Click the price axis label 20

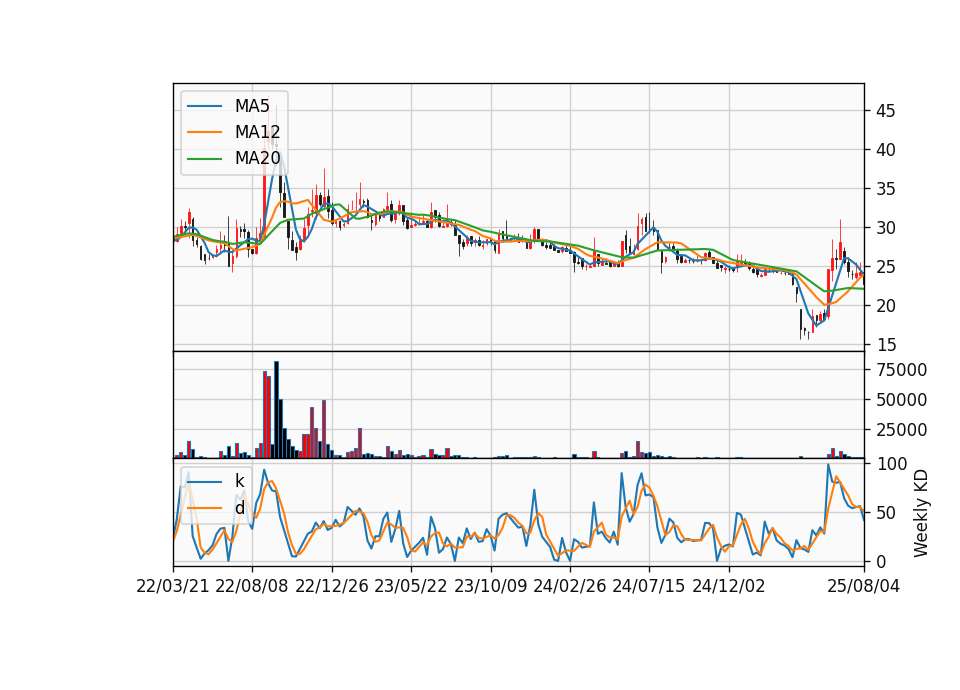coord(886,306)
